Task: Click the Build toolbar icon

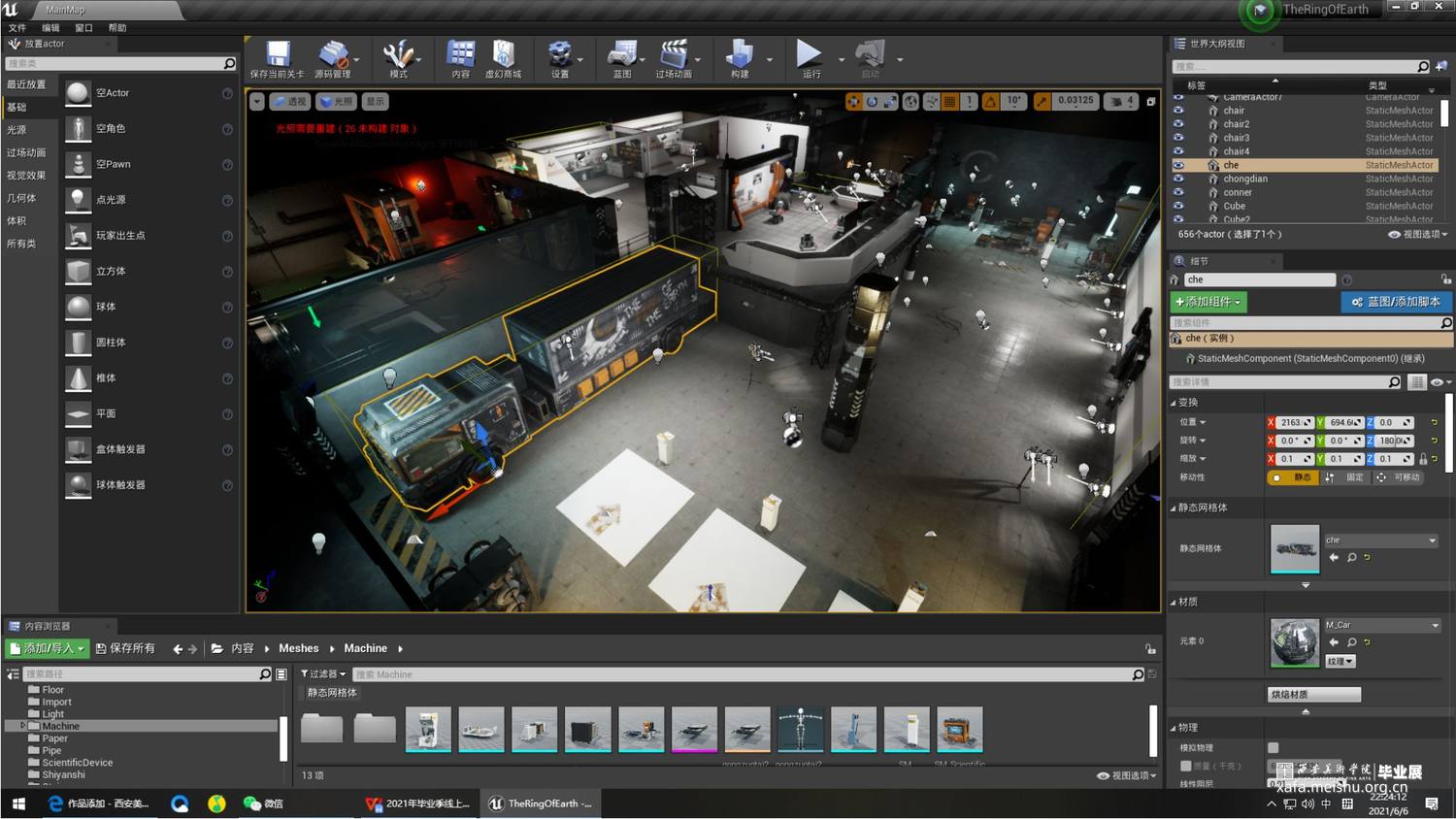Action: (x=740, y=56)
